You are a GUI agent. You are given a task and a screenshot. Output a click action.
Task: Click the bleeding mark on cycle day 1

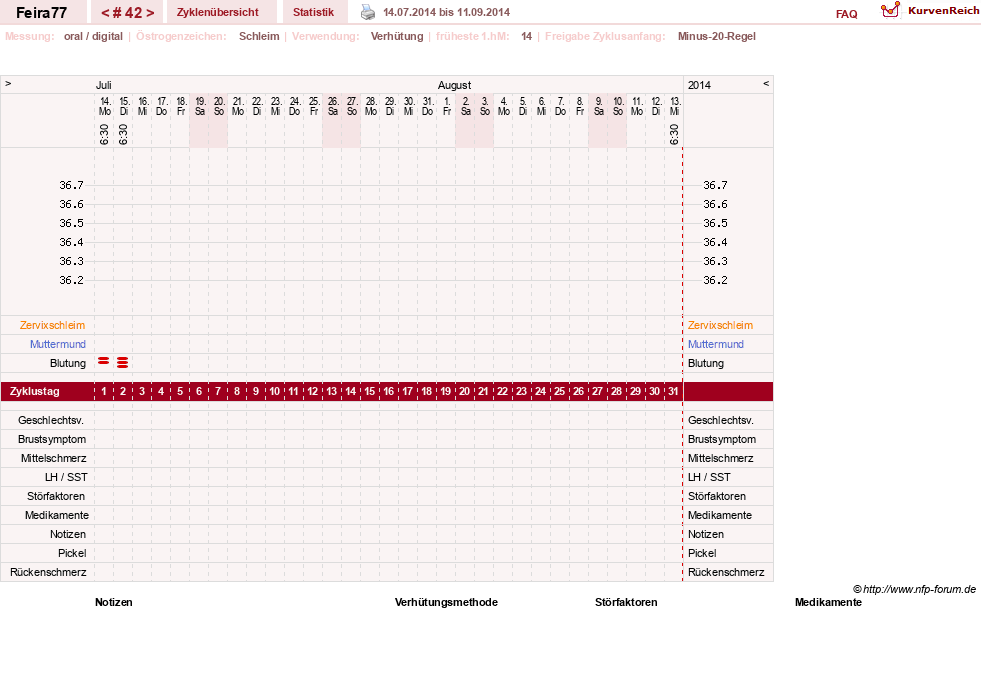(104, 361)
